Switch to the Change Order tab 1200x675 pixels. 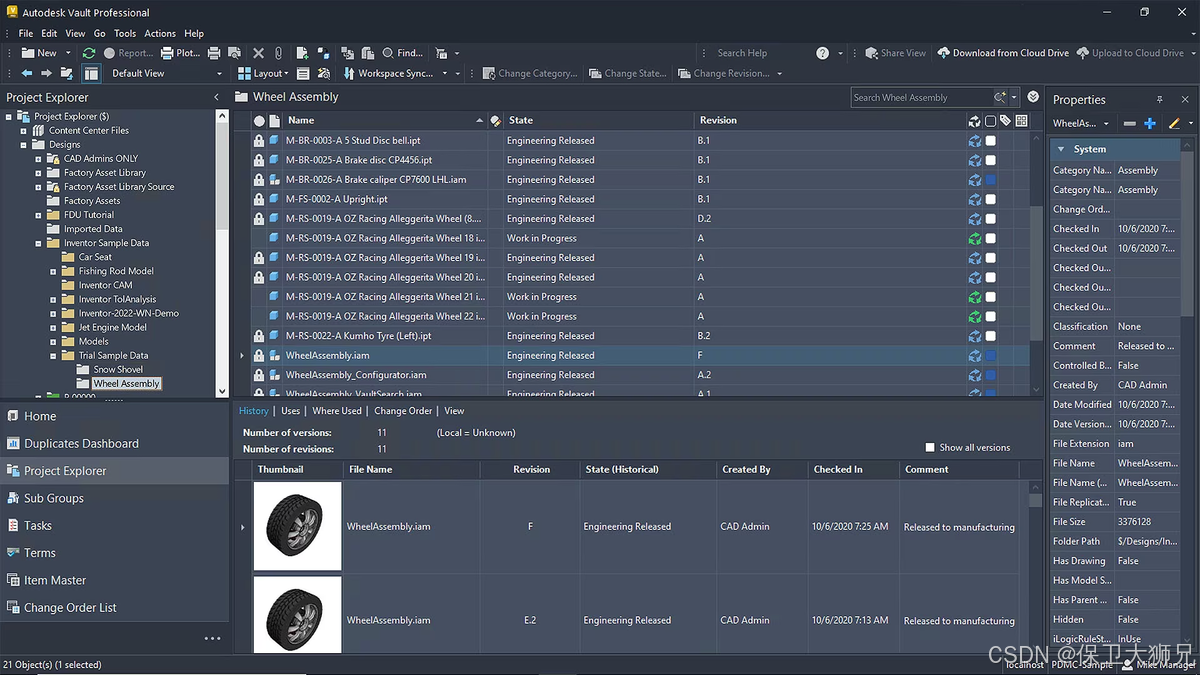pos(403,411)
